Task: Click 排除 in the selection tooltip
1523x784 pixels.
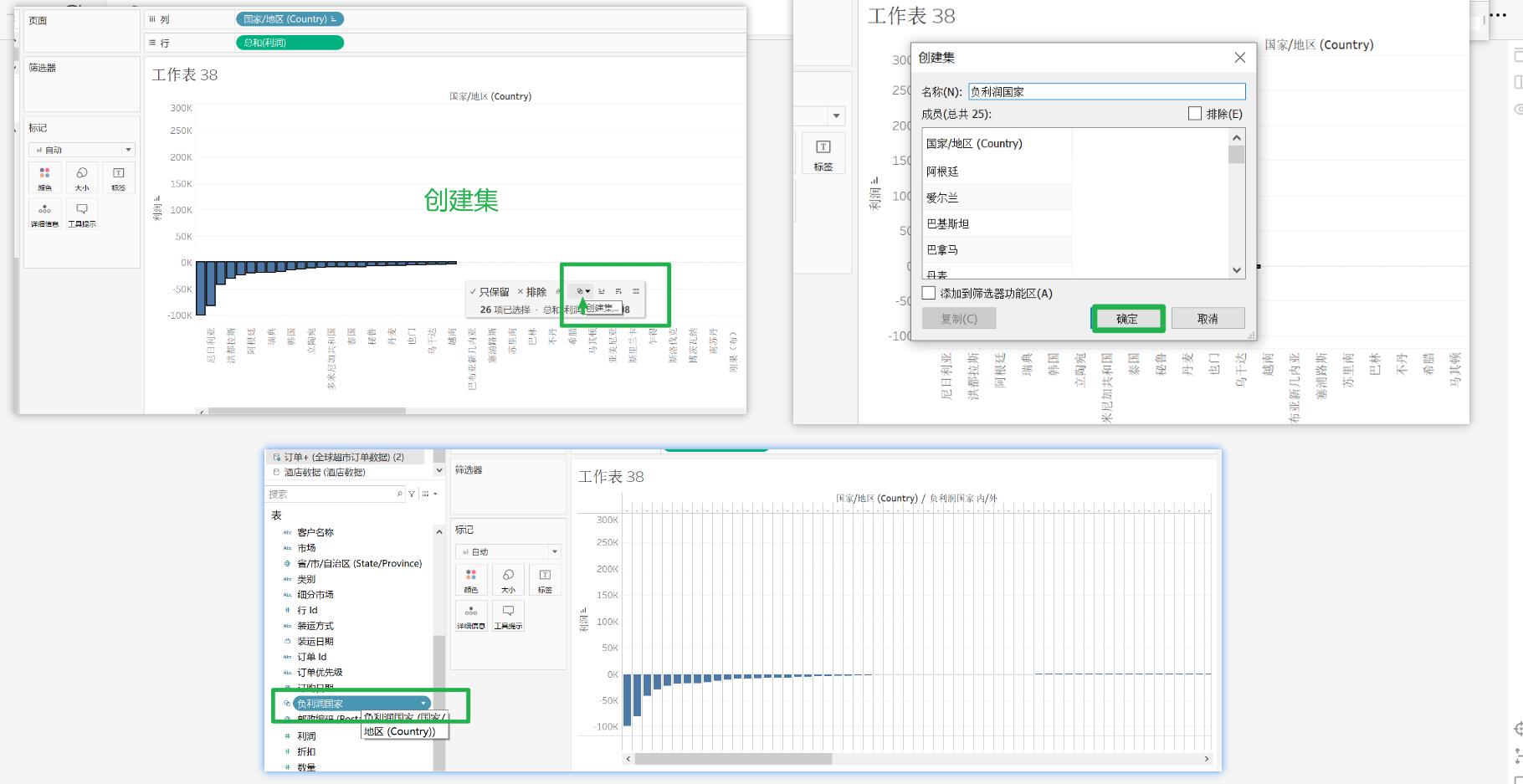Action: 531,292
